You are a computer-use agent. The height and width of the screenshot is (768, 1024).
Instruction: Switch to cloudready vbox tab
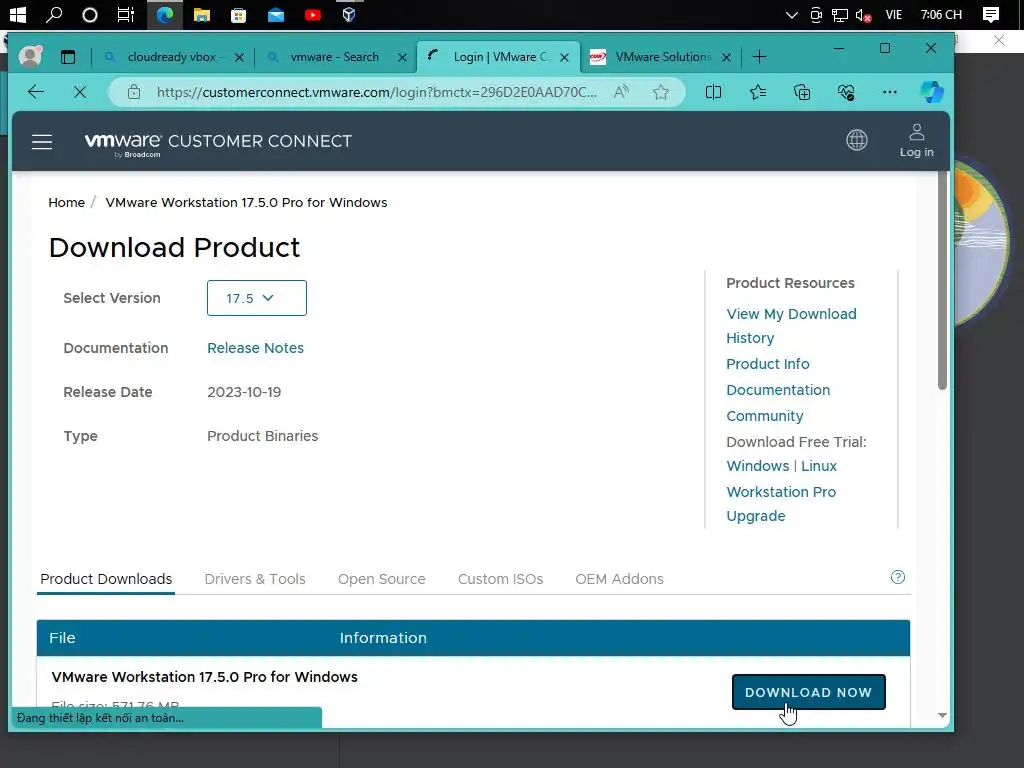tap(172, 57)
